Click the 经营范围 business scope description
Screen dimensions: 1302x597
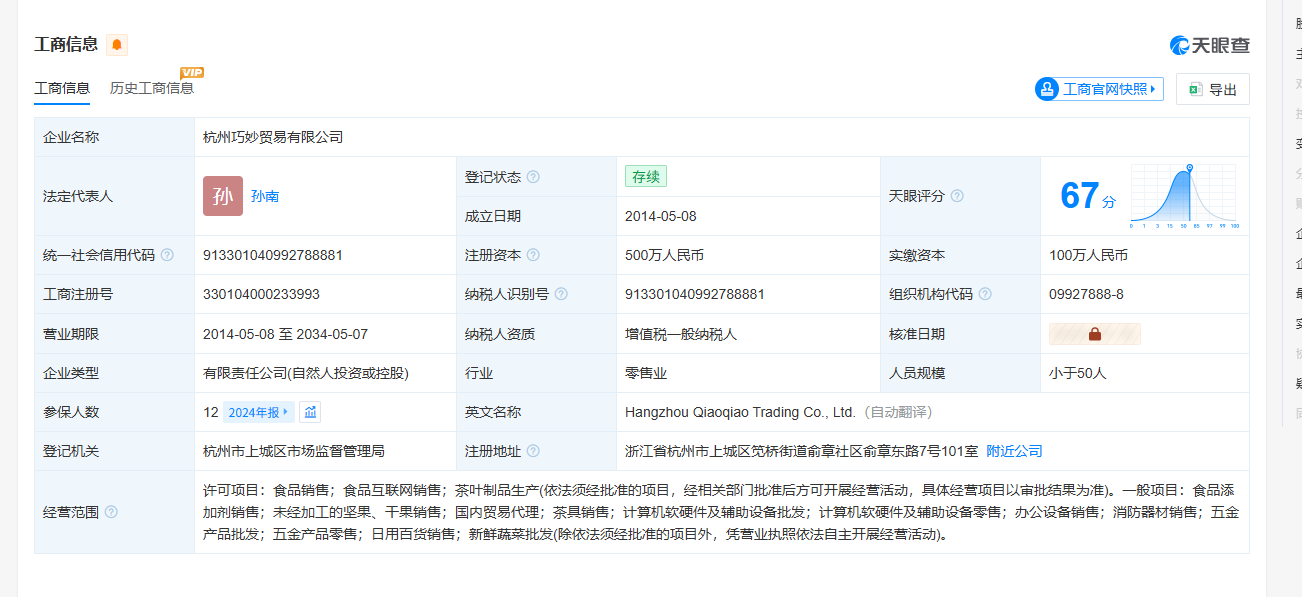[721, 512]
